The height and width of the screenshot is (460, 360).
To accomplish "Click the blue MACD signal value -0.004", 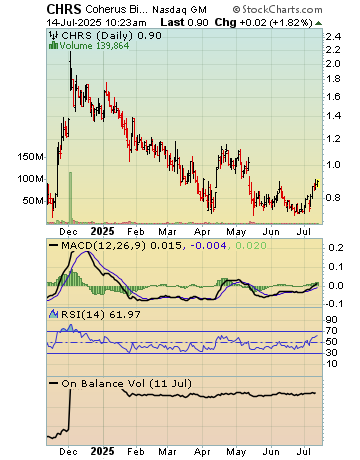I will click(x=208, y=246).
